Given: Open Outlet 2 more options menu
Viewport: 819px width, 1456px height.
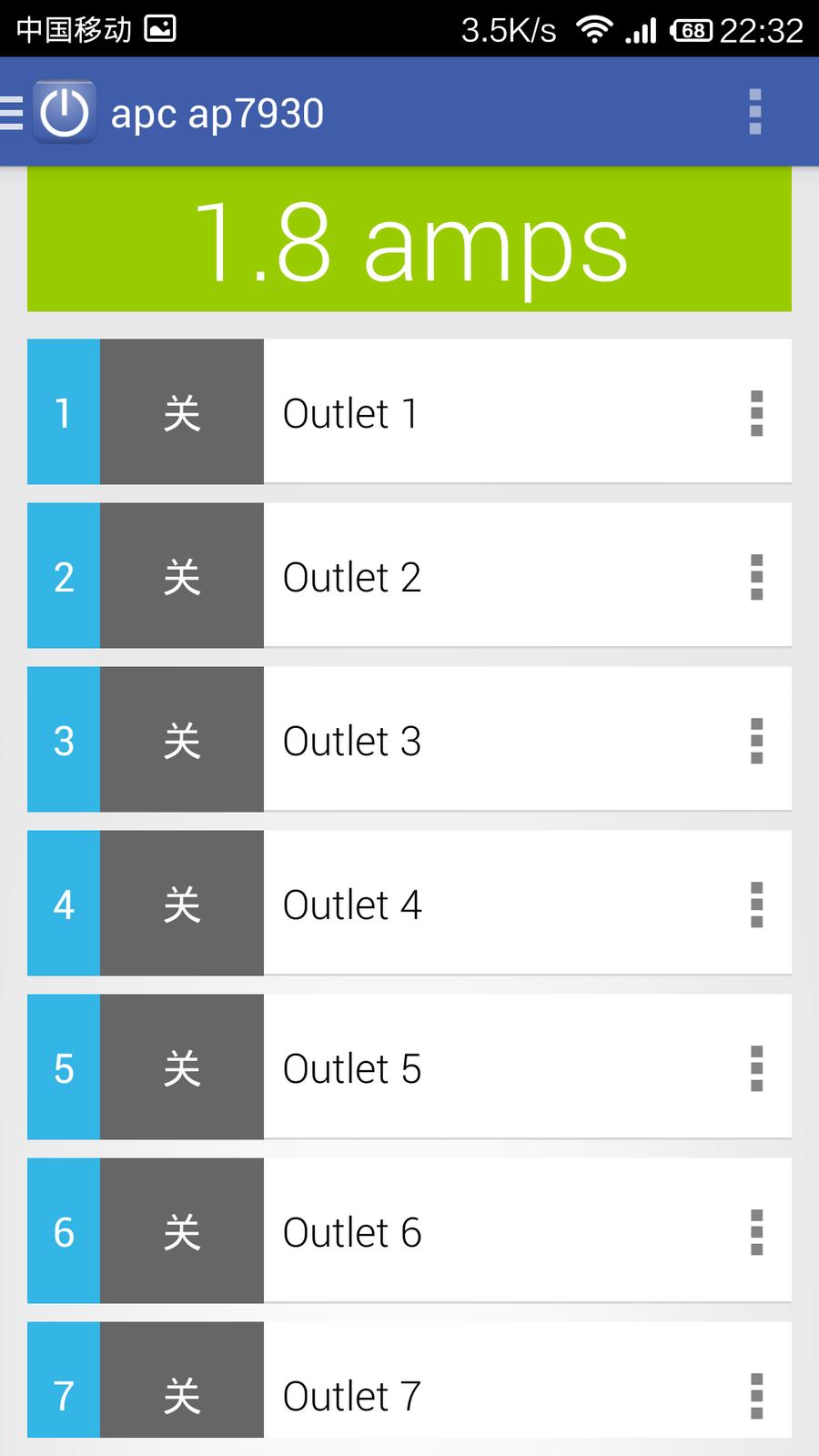Looking at the screenshot, I should tap(756, 577).
